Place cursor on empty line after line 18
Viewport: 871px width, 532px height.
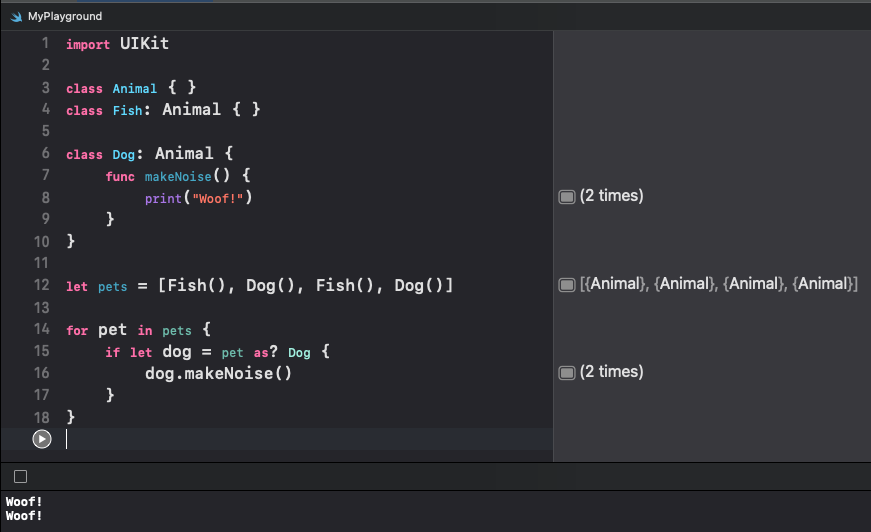pos(309,439)
